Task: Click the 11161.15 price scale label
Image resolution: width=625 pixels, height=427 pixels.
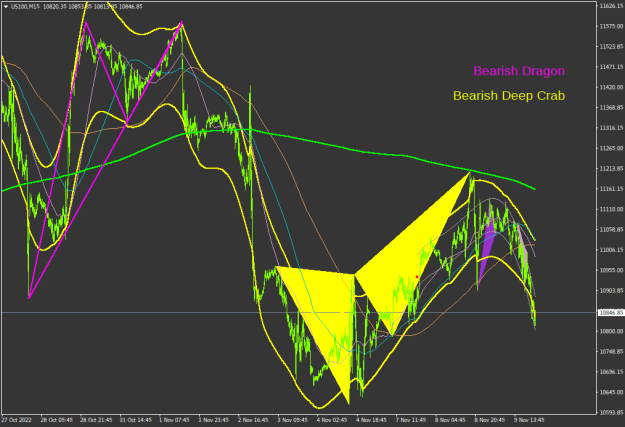Action: tap(611, 189)
